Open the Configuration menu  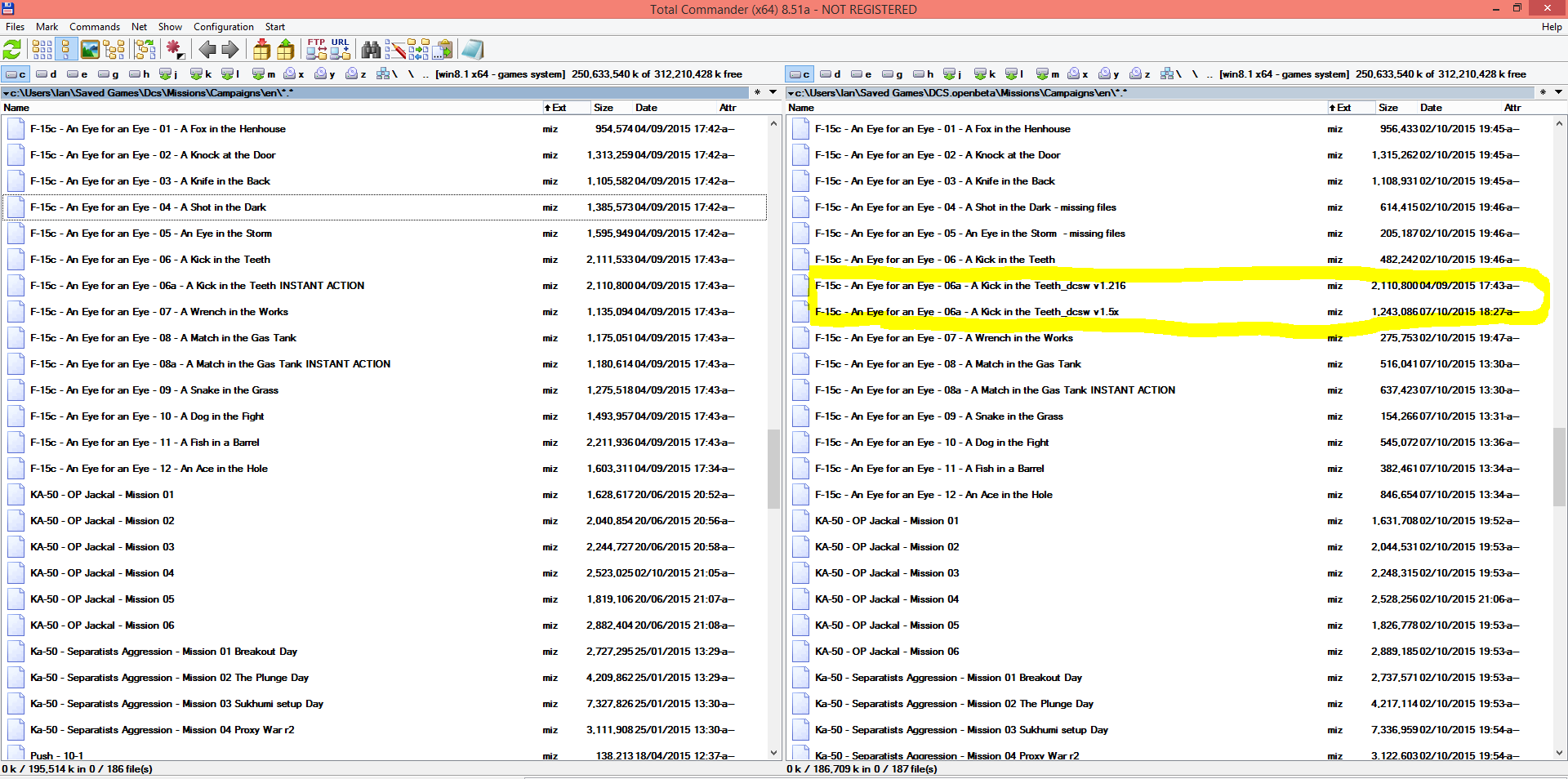[x=224, y=27]
